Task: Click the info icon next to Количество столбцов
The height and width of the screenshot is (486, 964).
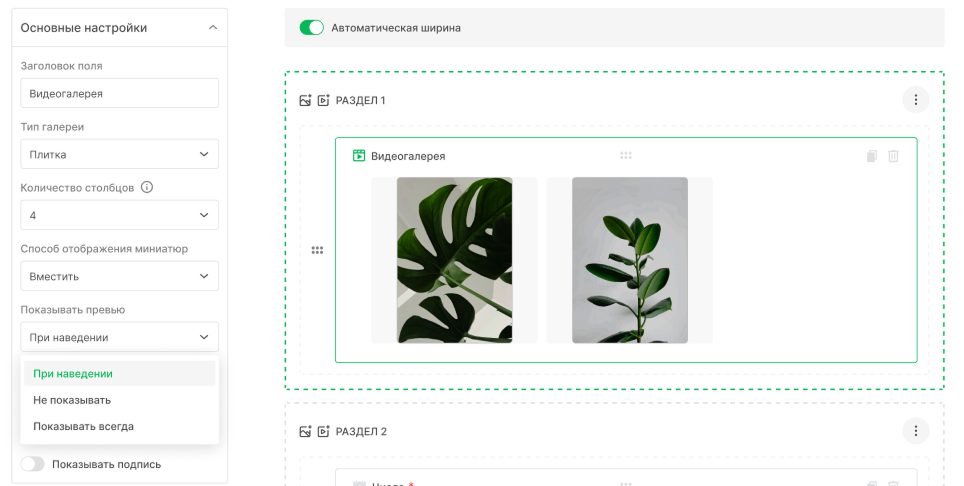Action: (x=147, y=187)
